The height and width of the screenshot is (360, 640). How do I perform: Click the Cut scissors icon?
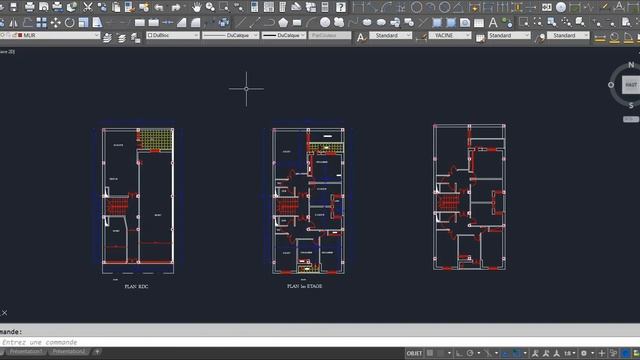point(87,7)
